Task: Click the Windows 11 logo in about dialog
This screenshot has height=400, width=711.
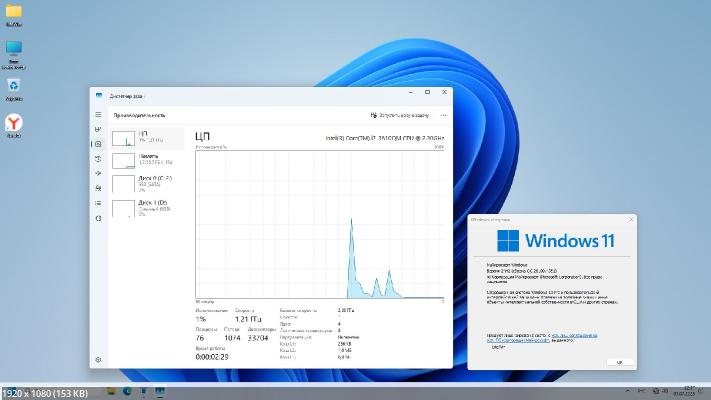Action: (555, 240)
